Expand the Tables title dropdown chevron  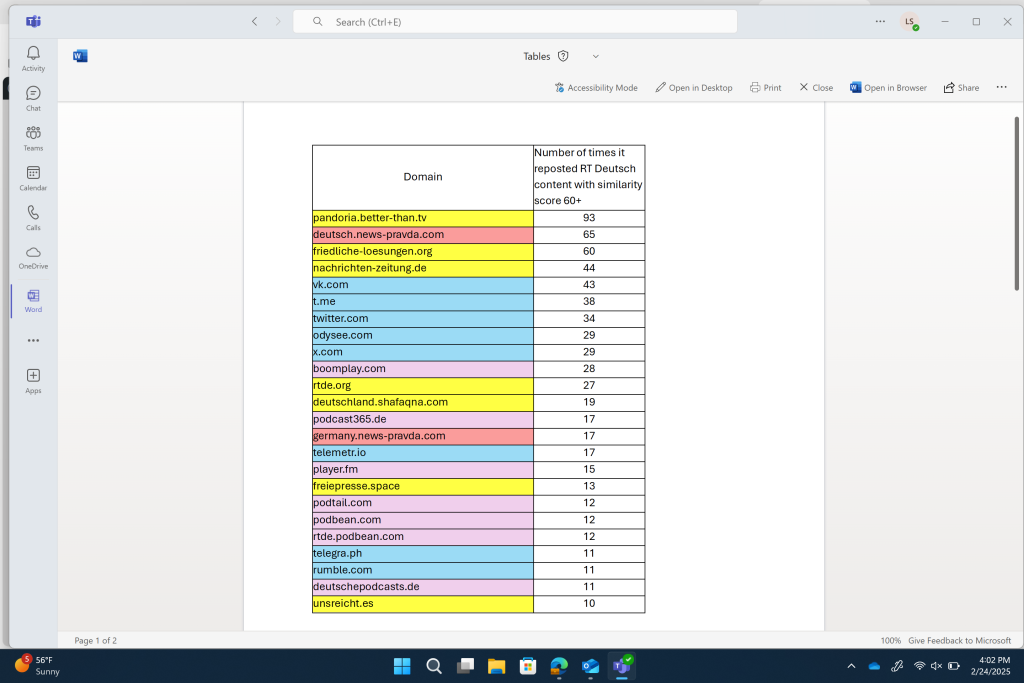(596, 56)
